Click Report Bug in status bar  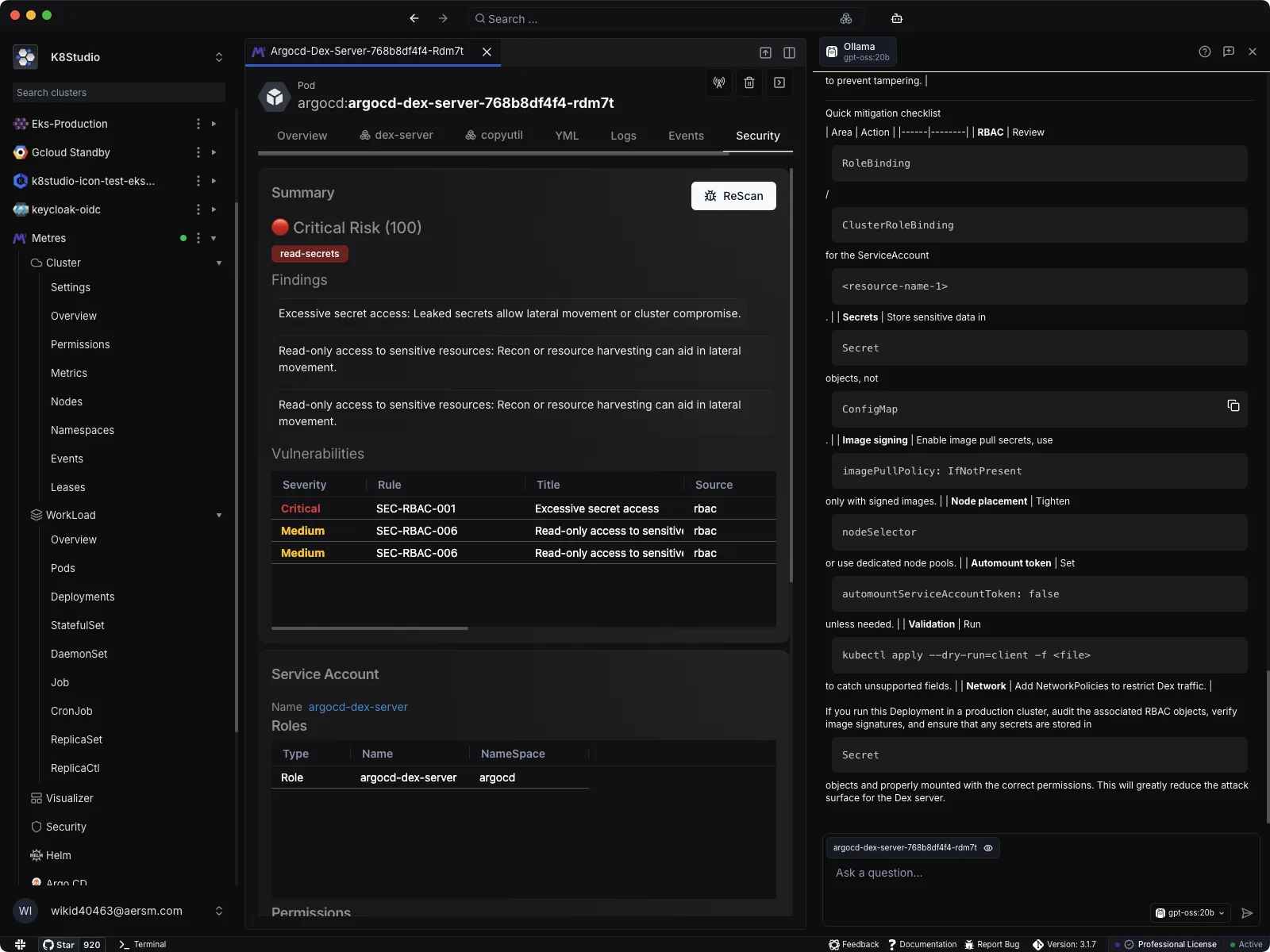pos(991,944)
